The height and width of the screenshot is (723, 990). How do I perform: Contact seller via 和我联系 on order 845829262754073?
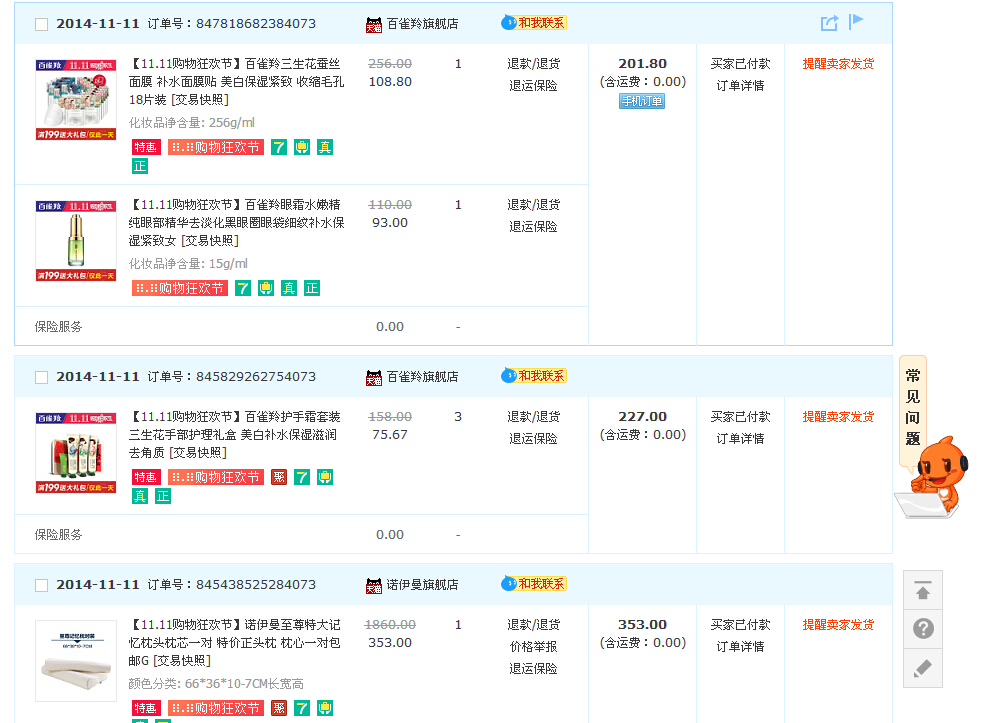click(534, 376)
